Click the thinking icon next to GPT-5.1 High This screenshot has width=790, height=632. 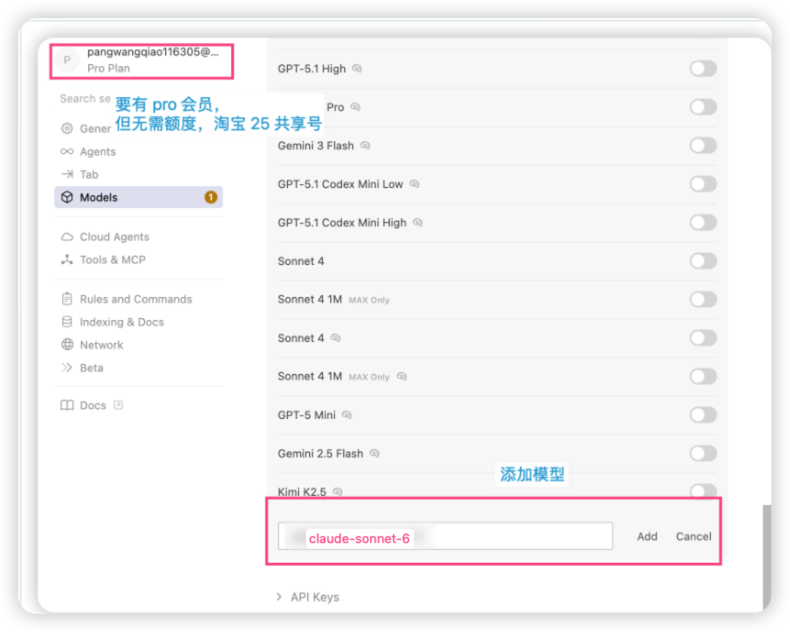tap(357, 69)
